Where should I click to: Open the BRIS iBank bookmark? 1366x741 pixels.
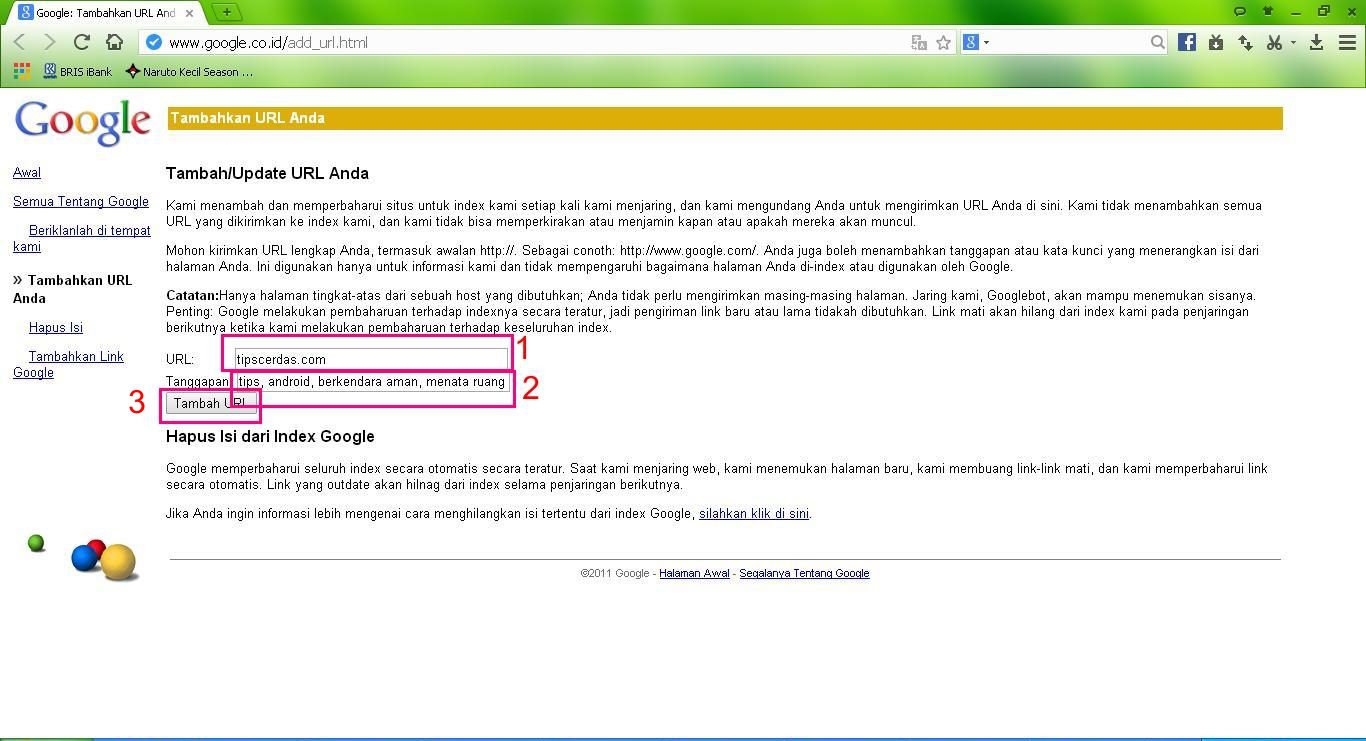point(78,72)
